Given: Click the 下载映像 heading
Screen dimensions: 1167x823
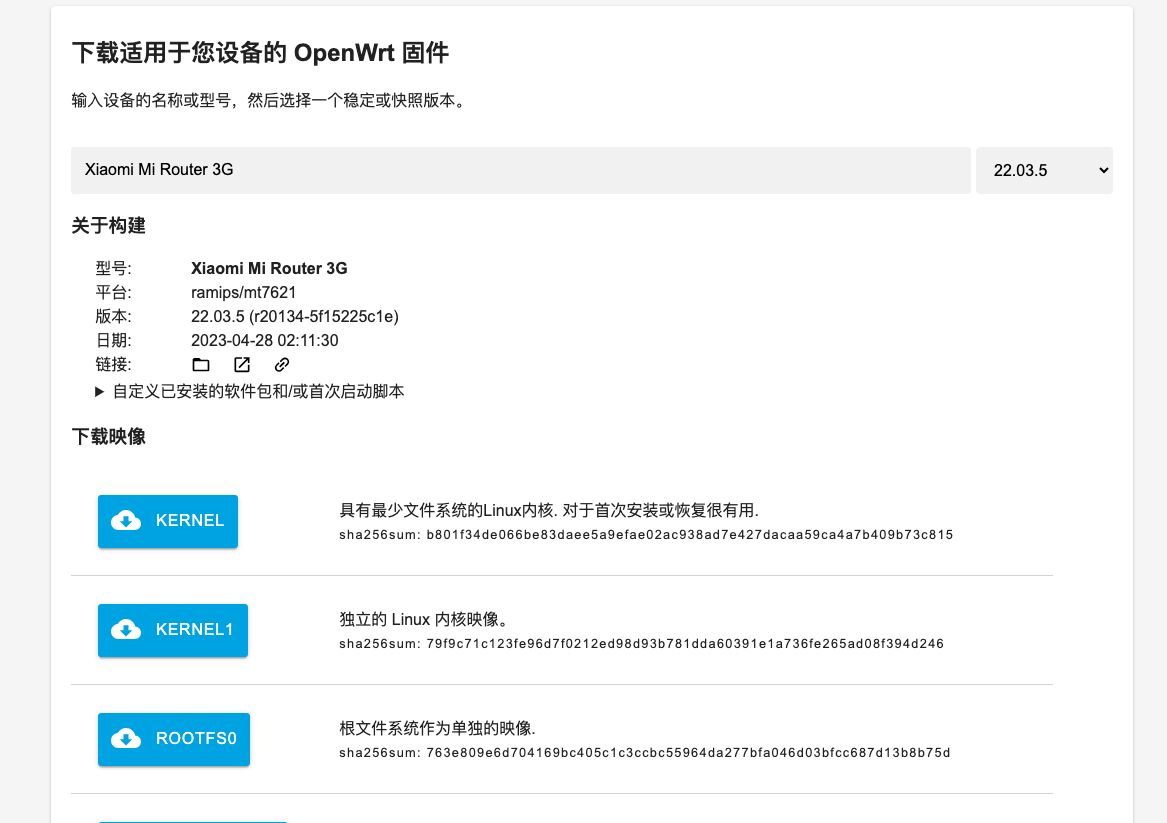Looking at the screenshot, I should tap(109, 437).
